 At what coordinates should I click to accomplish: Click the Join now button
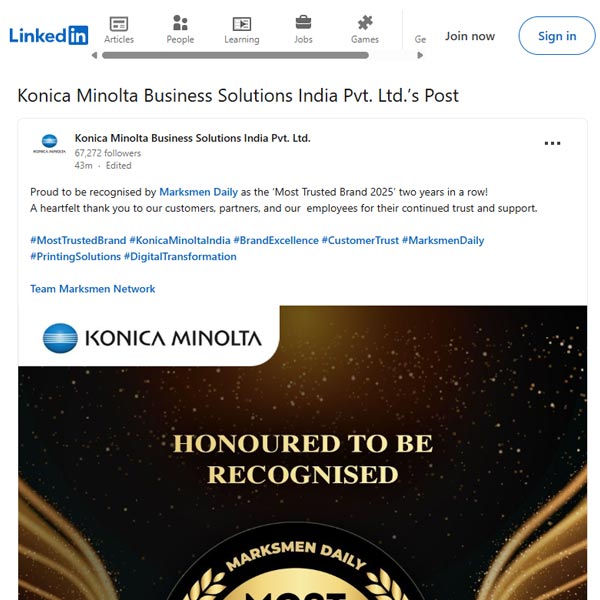[470, 36]
